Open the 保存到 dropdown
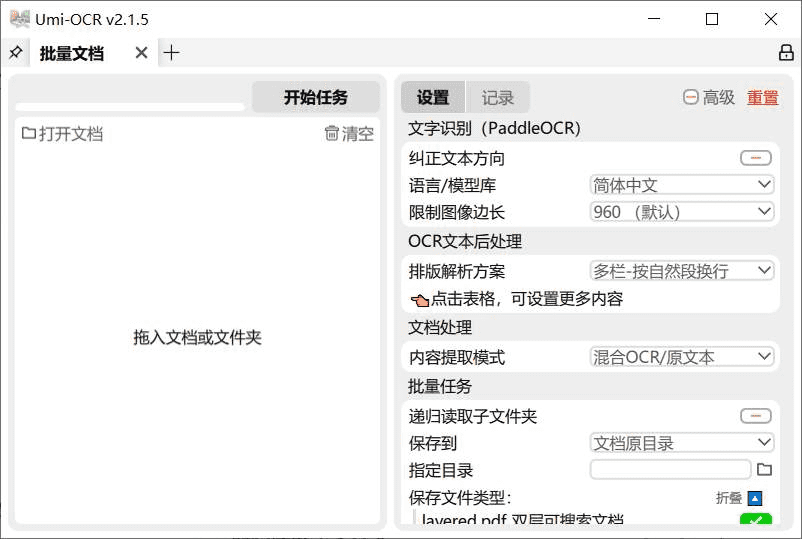 [682, 443]
